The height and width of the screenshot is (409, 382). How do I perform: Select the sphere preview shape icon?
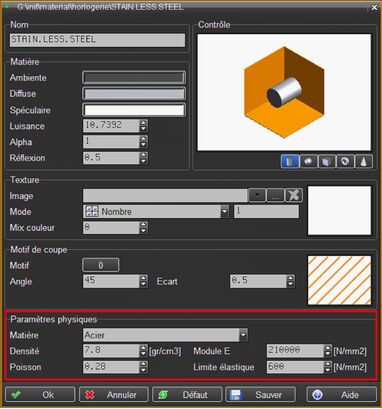[308, 162]
